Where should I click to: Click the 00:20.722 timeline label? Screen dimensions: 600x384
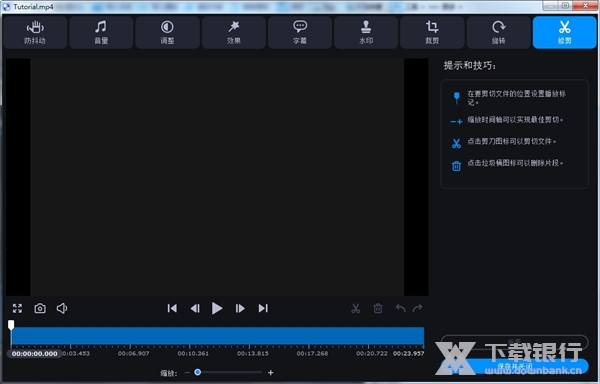tap(372, 353)
